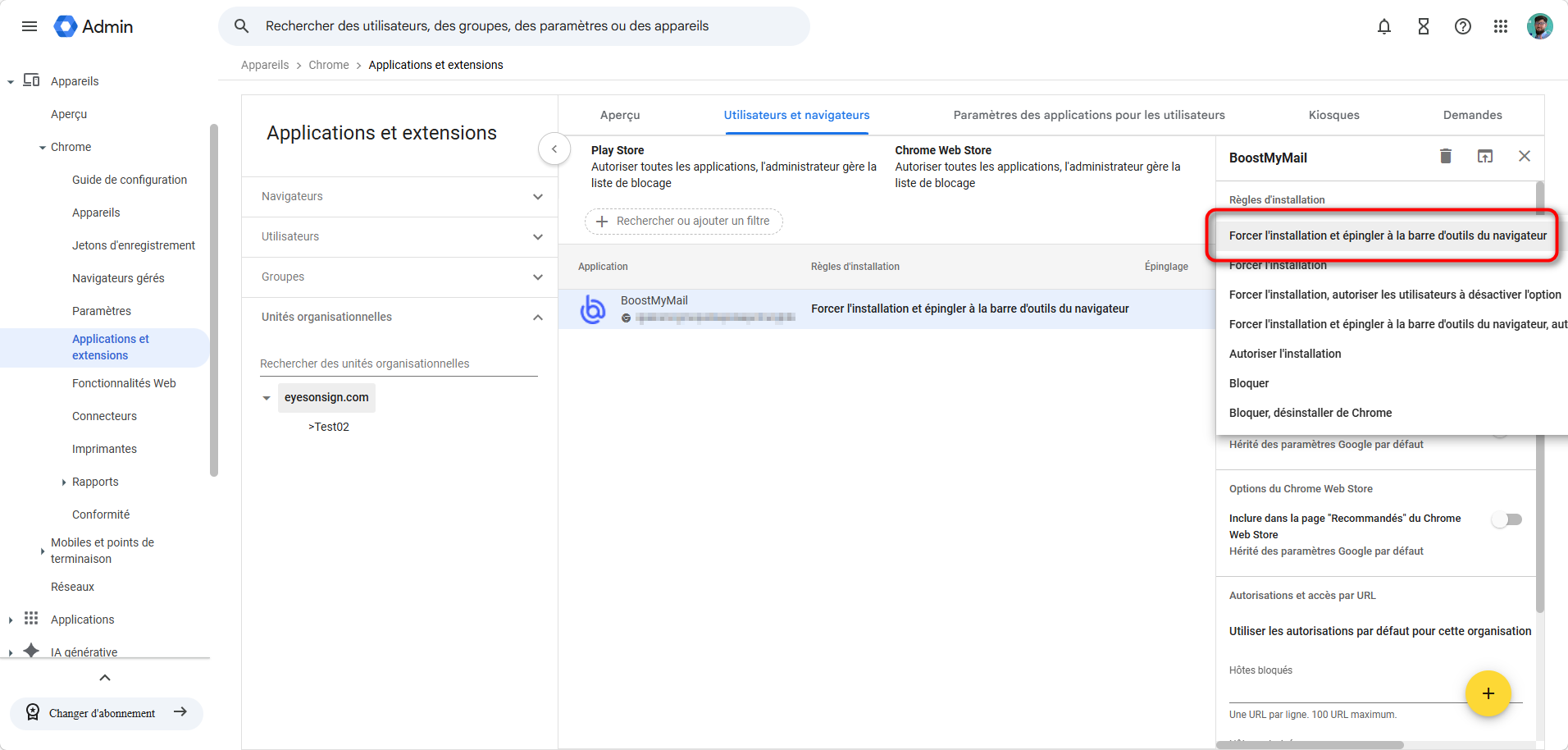Choose Autoriser l'installation option

point(1285,354)
